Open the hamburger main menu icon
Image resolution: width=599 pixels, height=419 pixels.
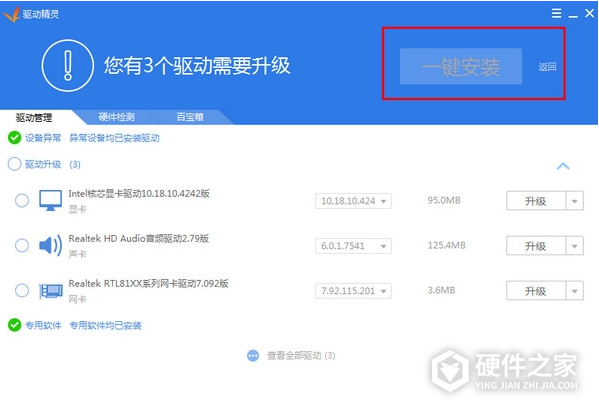pos(557,13)
